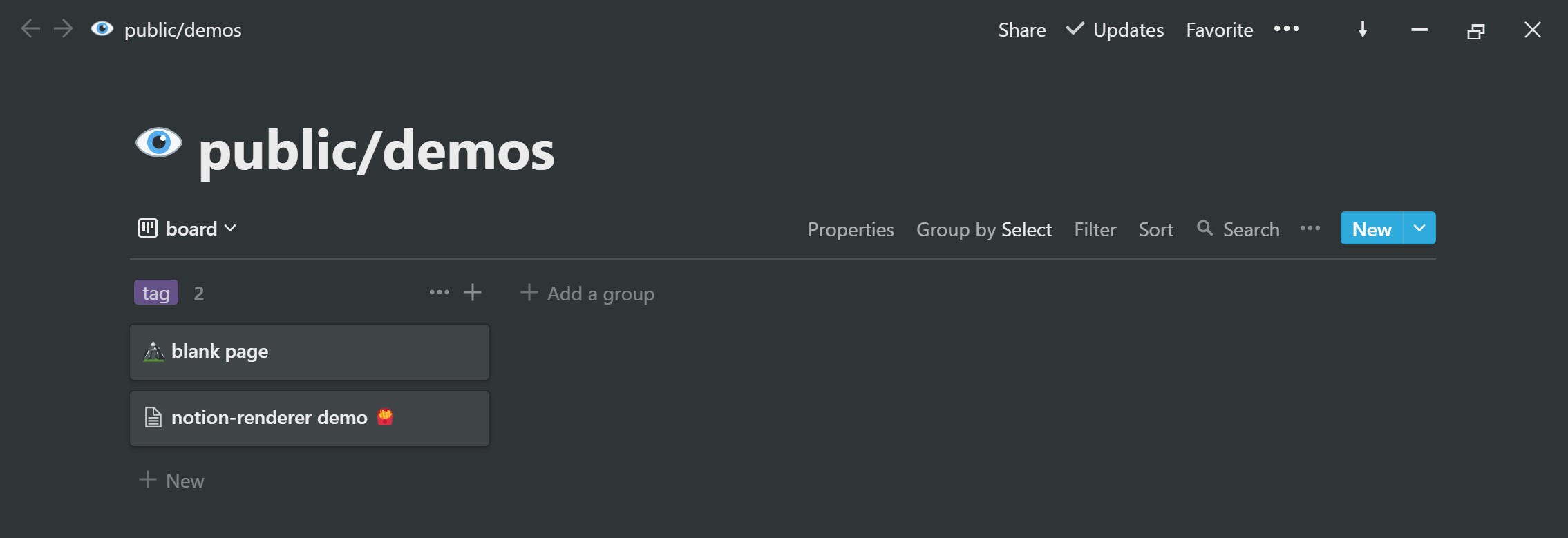Open the Filter menu
The image size is (1568, 538).
(1095, 229)
